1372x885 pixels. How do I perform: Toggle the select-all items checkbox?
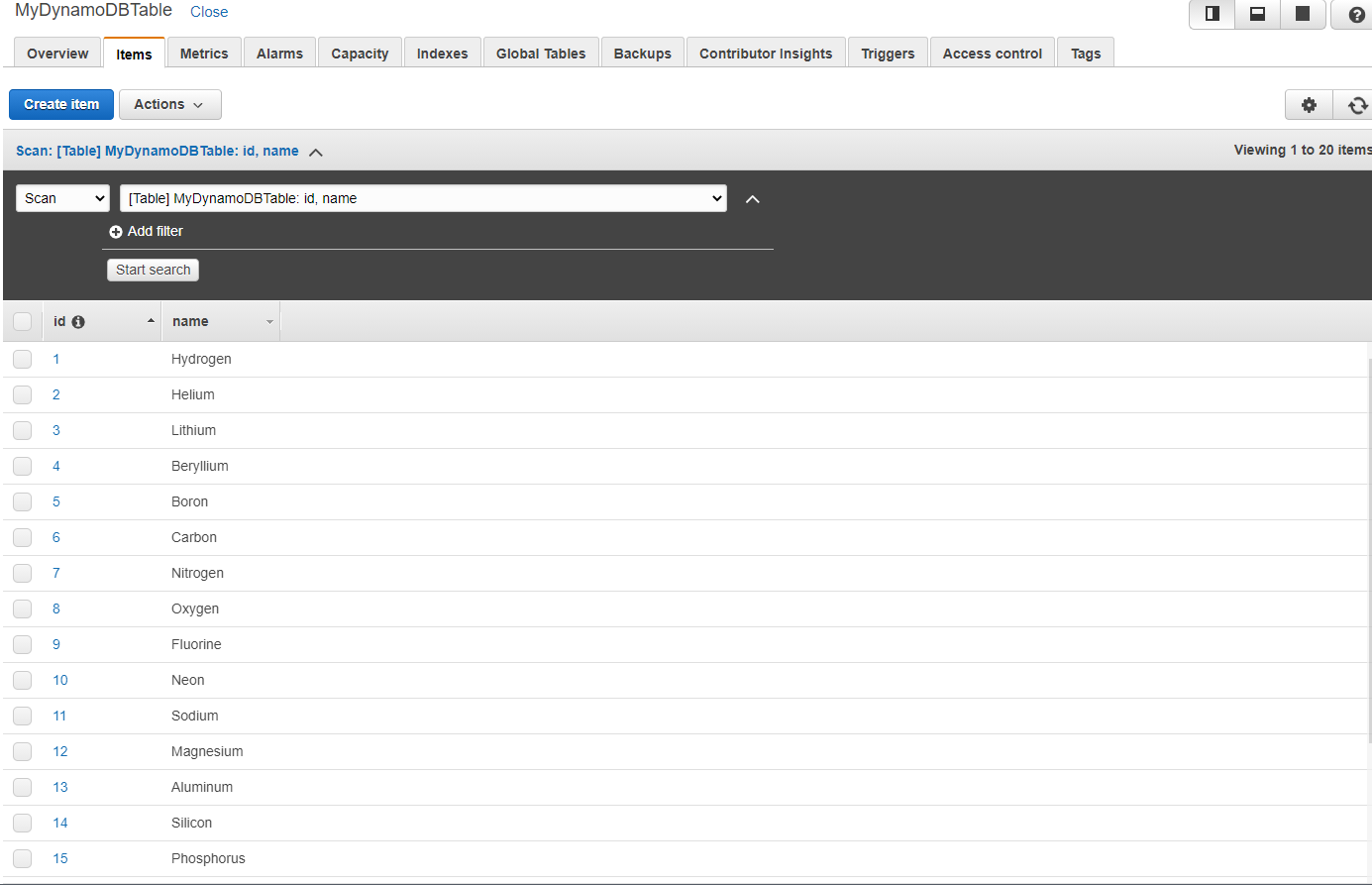pos(22,321)
